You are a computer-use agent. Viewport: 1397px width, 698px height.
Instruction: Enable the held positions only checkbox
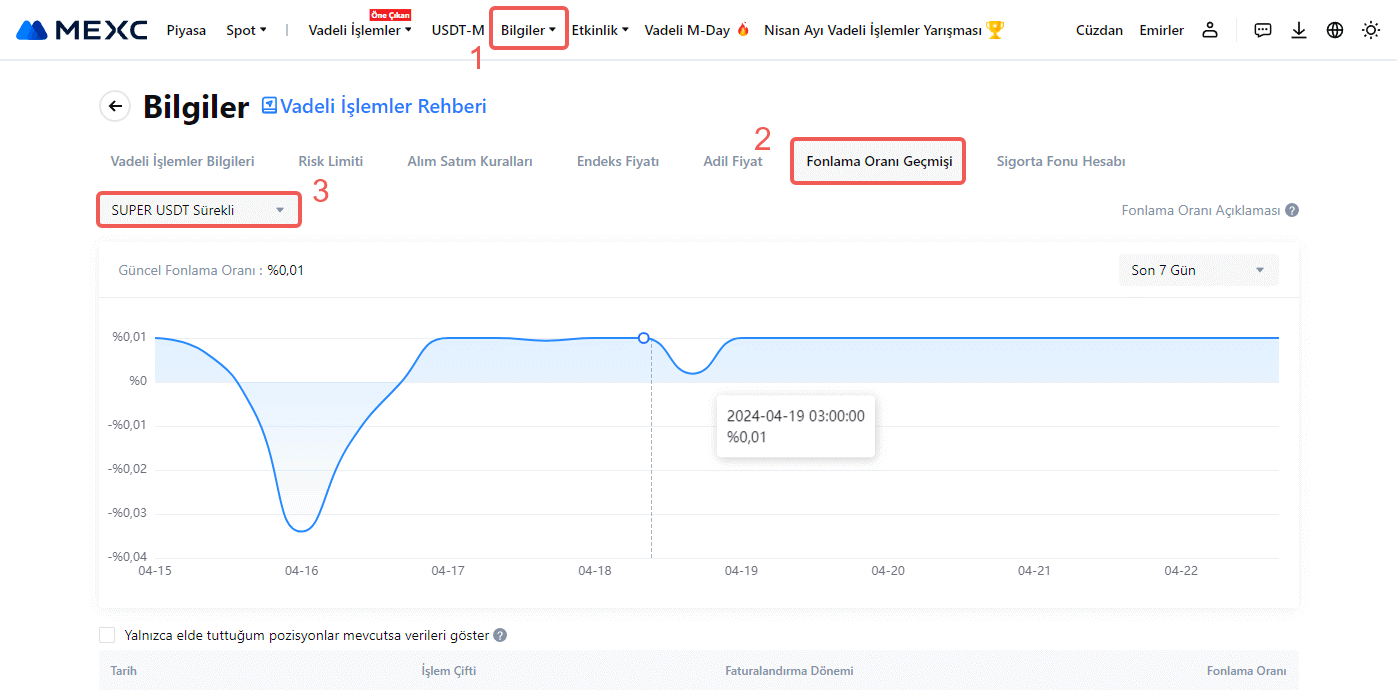tap(108, 635)
